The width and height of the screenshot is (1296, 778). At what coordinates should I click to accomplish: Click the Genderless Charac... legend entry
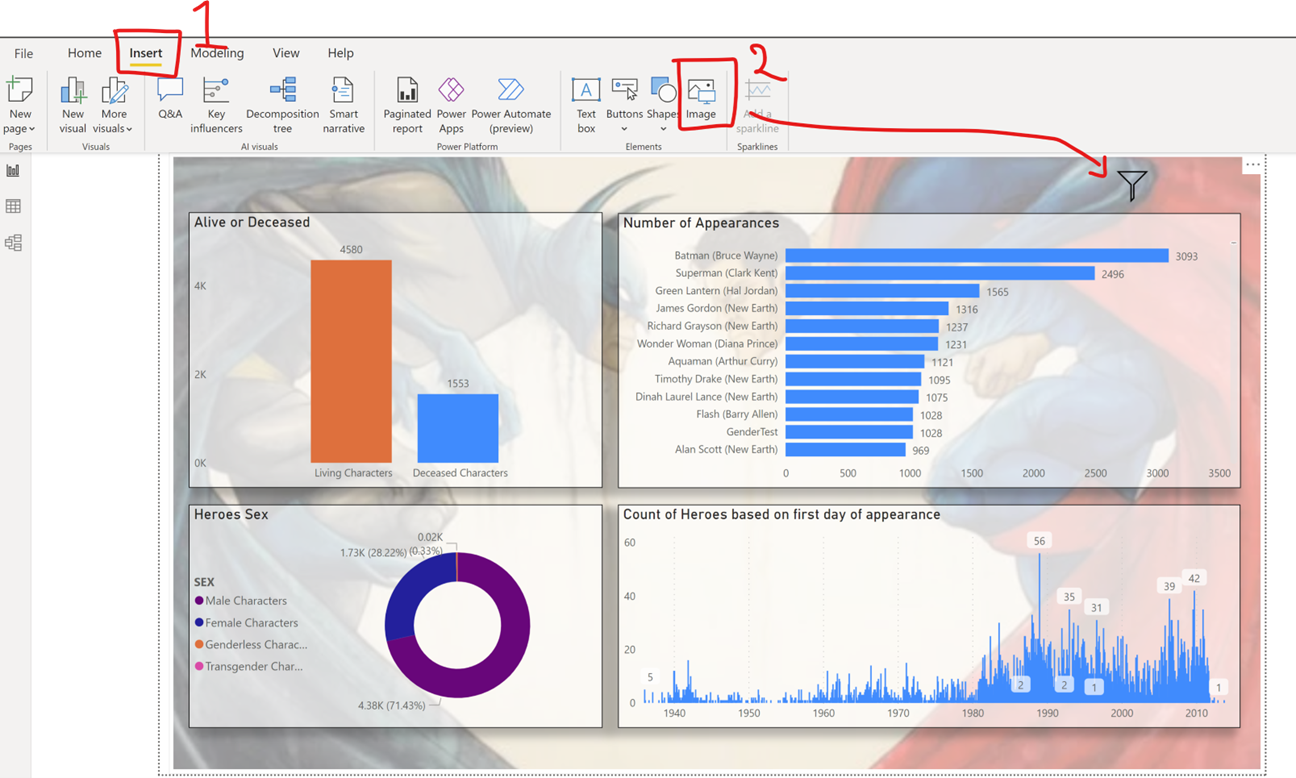(x=251, y=645)
